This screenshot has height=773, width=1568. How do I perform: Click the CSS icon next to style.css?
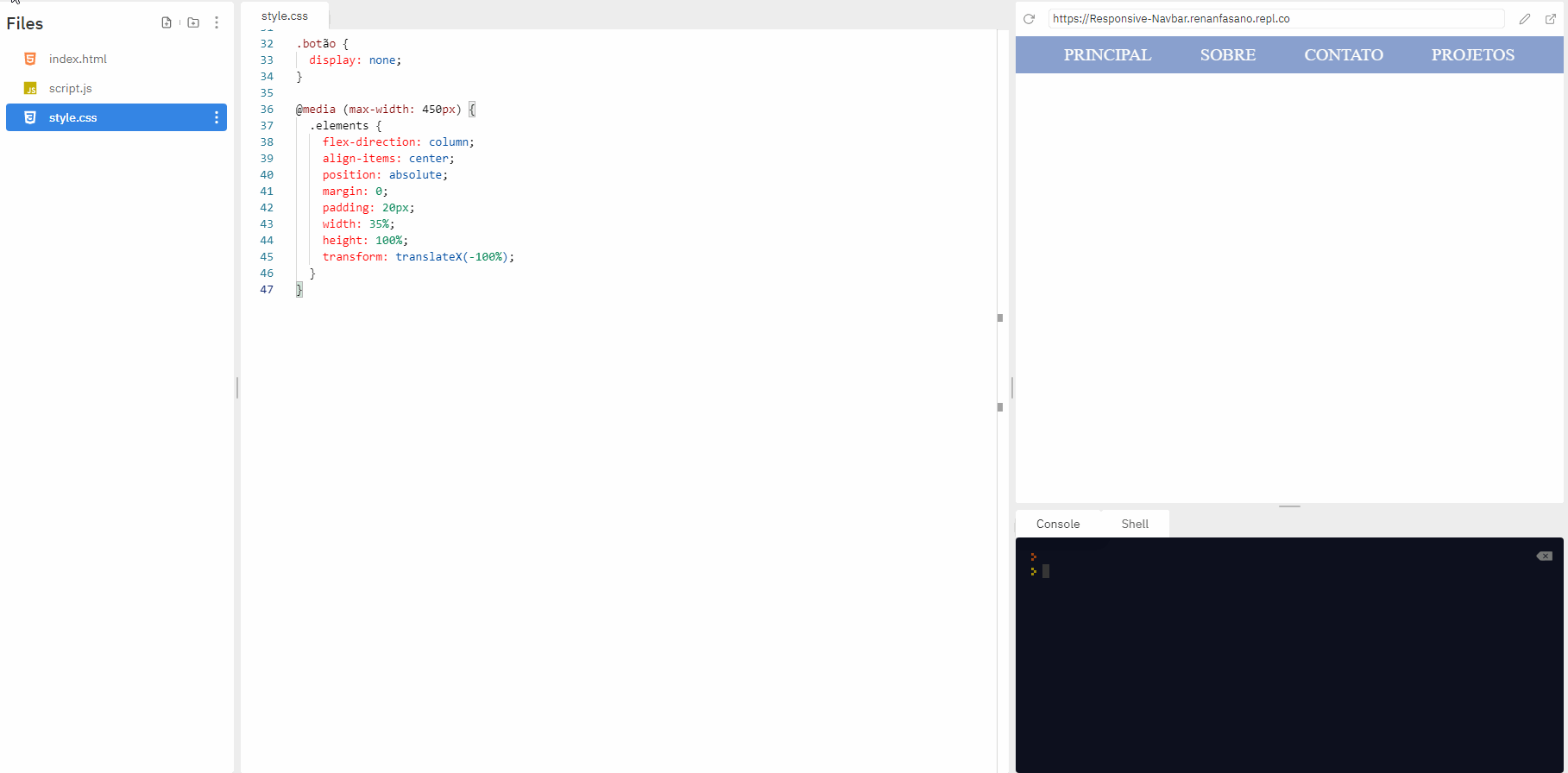[x=30, y=117]
